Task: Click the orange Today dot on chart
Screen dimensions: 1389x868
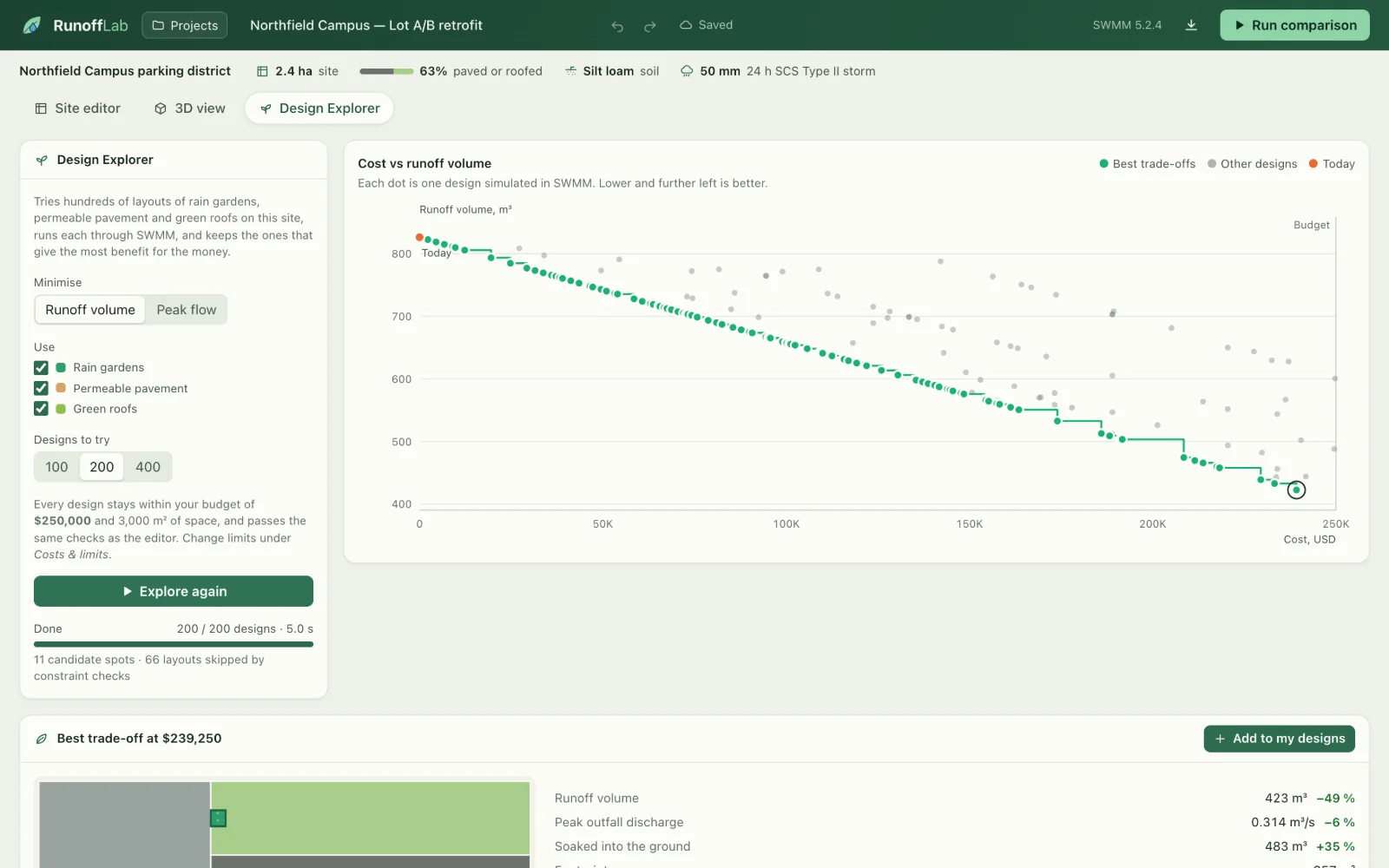Action: [x=419, y=237]
